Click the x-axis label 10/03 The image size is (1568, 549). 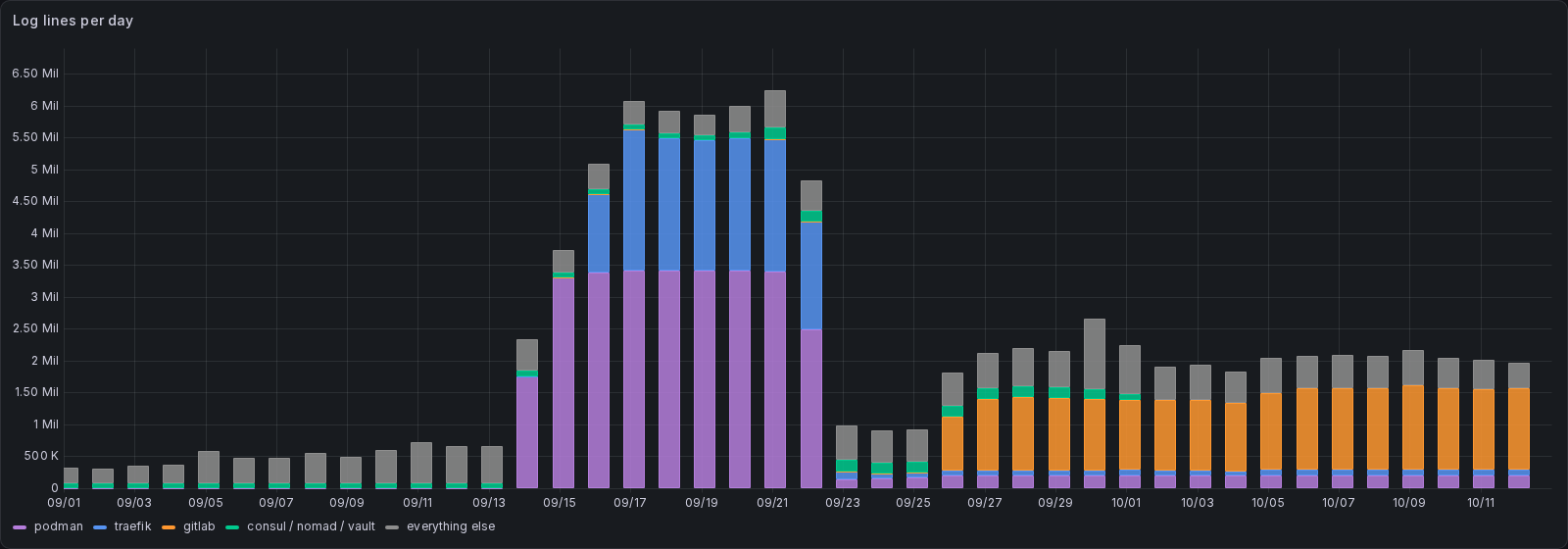click(1197, 502)
